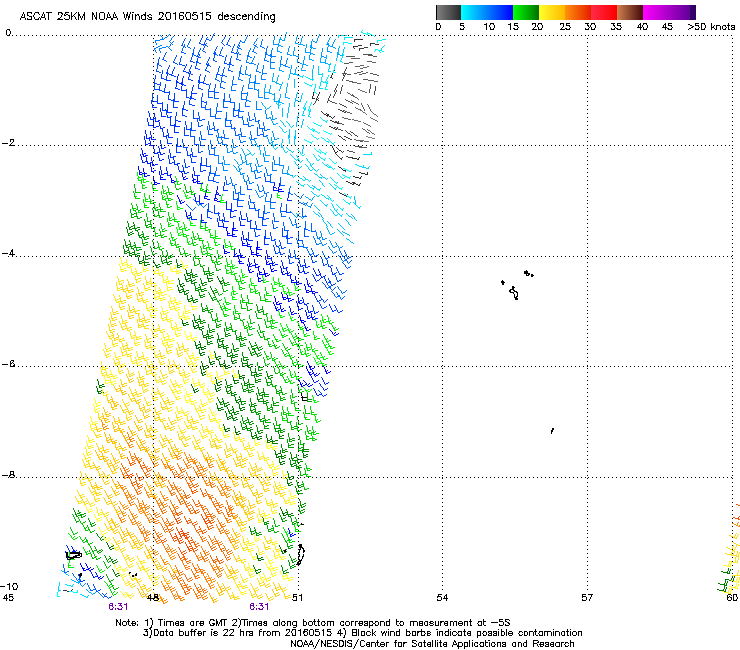740x650 pixels.
Task: Click the "20" knots legend tick label
Action: coord(537,27)
